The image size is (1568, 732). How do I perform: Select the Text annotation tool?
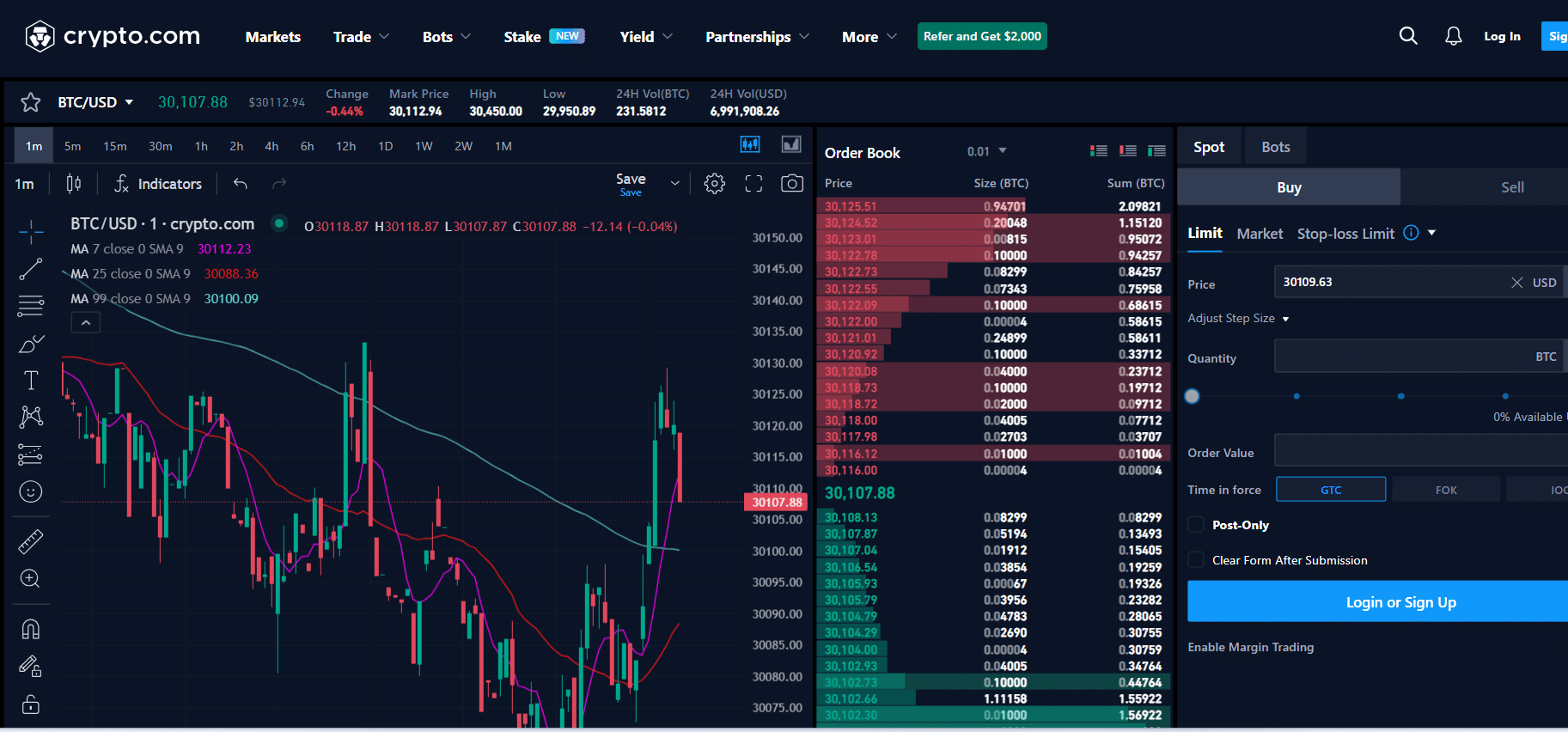coord(31,381)
